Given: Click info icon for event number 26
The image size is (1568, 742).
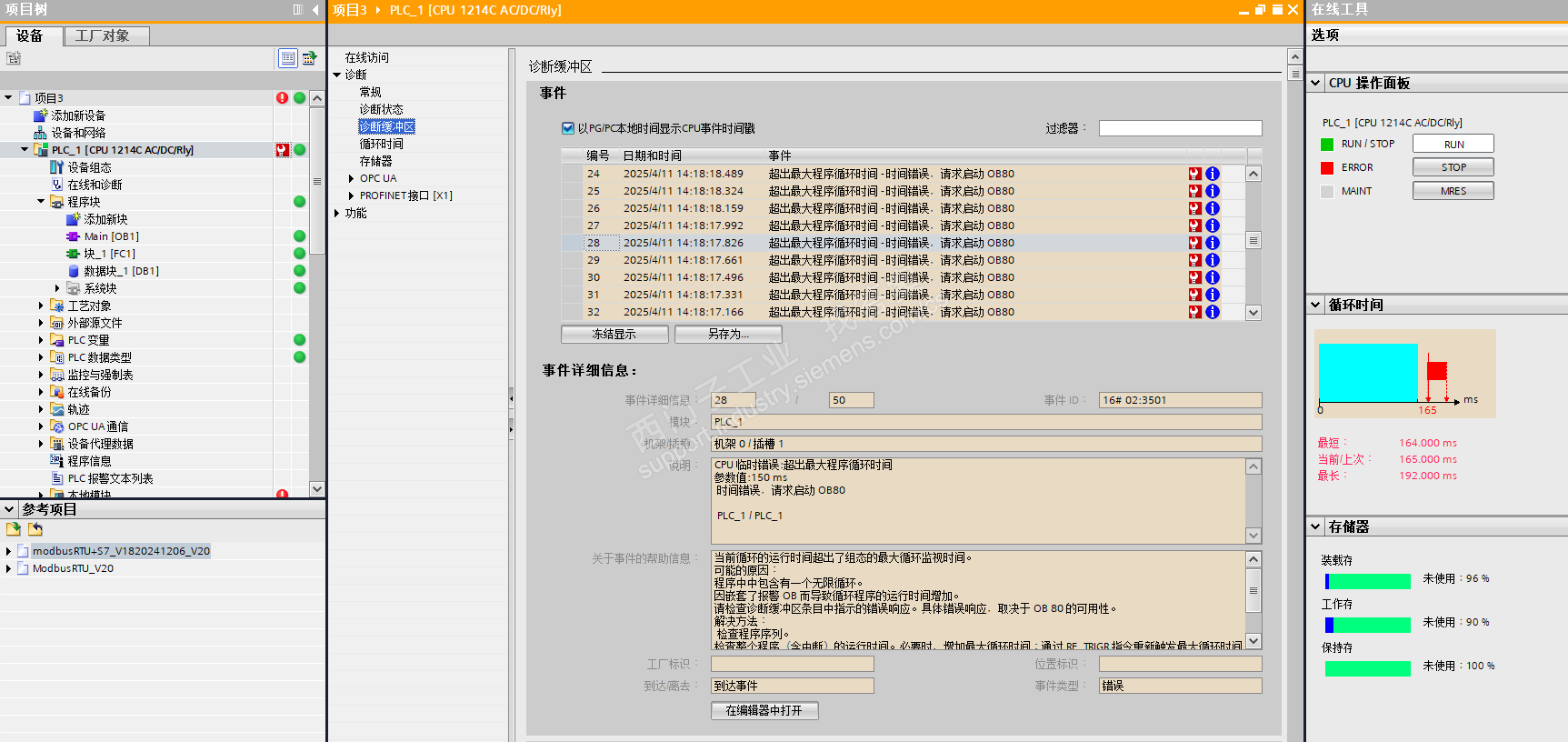Looking at the screenshot, I should (x=1213, y=208).
